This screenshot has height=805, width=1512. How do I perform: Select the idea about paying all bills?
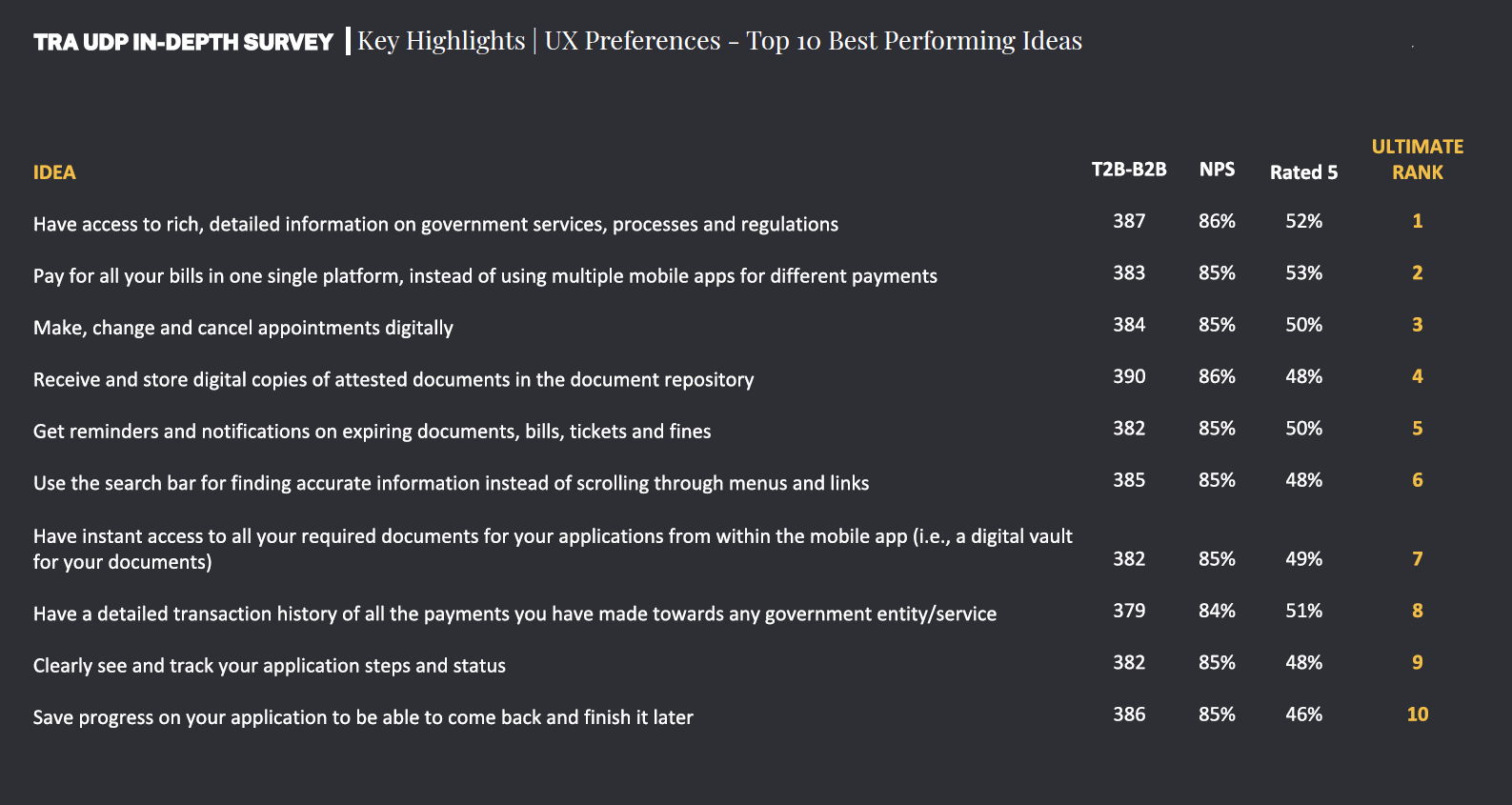485,276
